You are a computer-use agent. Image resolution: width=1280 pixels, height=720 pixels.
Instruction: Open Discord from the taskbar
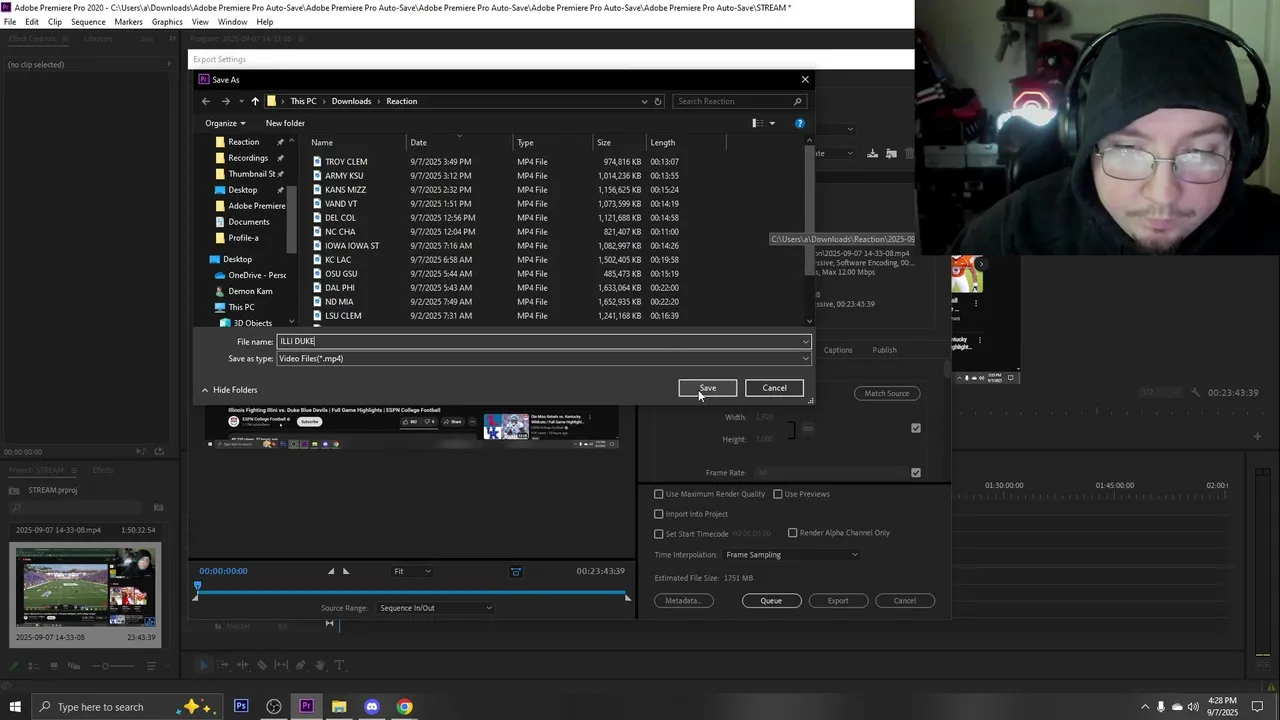[x=372, y=706]
